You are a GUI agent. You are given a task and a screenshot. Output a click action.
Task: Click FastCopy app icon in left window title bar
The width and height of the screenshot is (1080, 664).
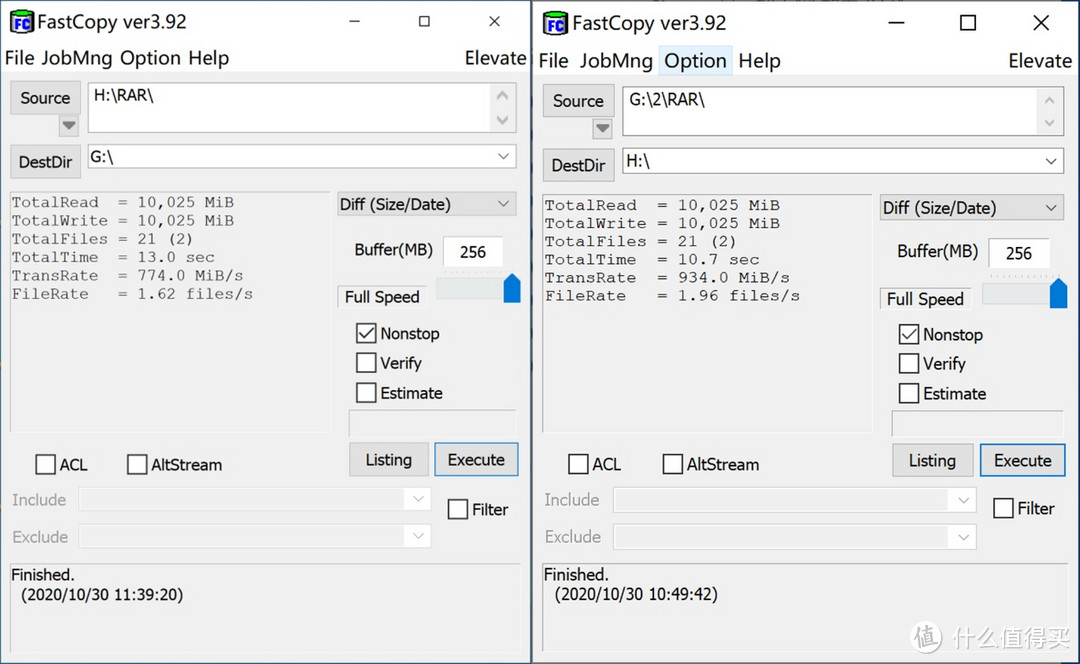click(22, 22)
